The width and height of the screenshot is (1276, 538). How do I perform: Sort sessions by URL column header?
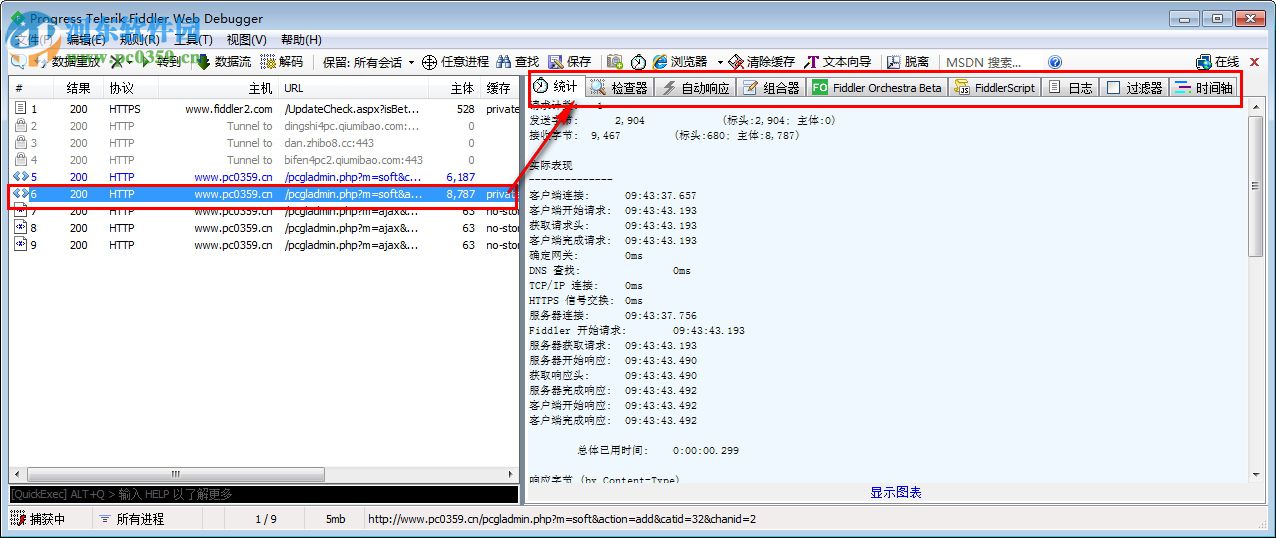point(353,88)
